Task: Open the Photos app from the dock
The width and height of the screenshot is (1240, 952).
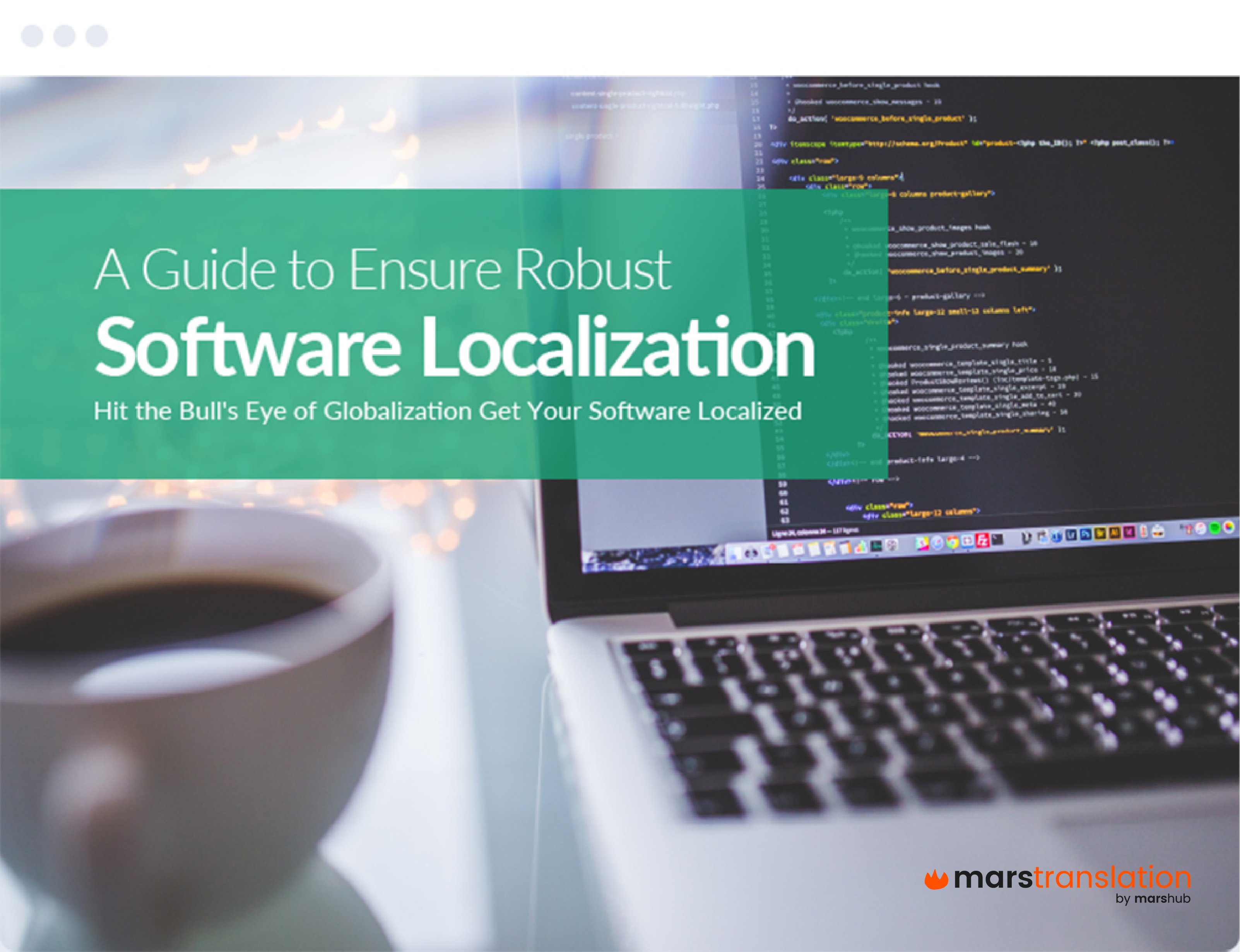Action: coord(923,542)
